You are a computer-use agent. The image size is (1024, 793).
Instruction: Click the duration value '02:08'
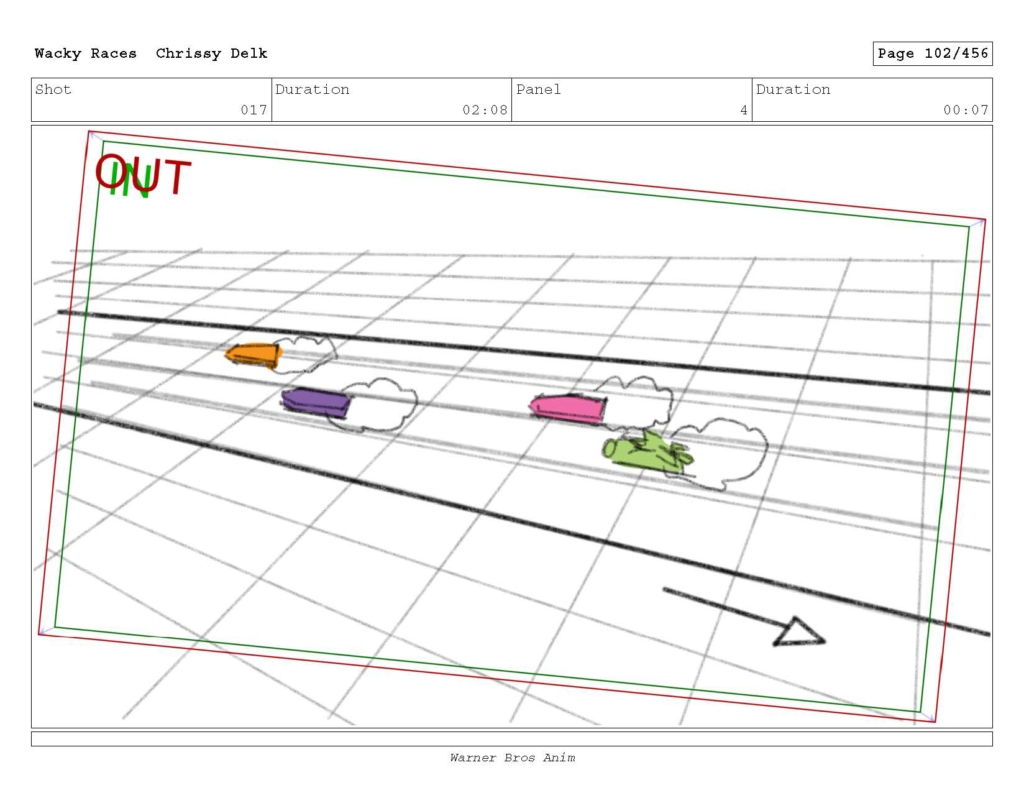click(x=485, y=110)
